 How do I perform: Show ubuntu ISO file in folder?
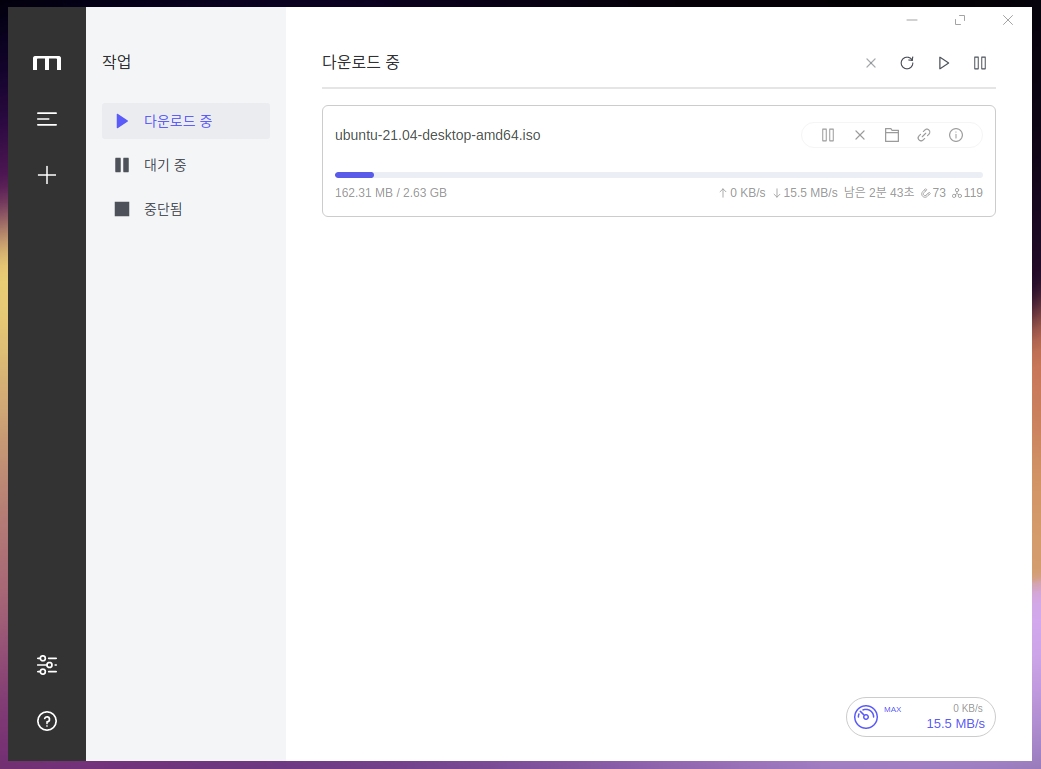click(x=892, y=135)
